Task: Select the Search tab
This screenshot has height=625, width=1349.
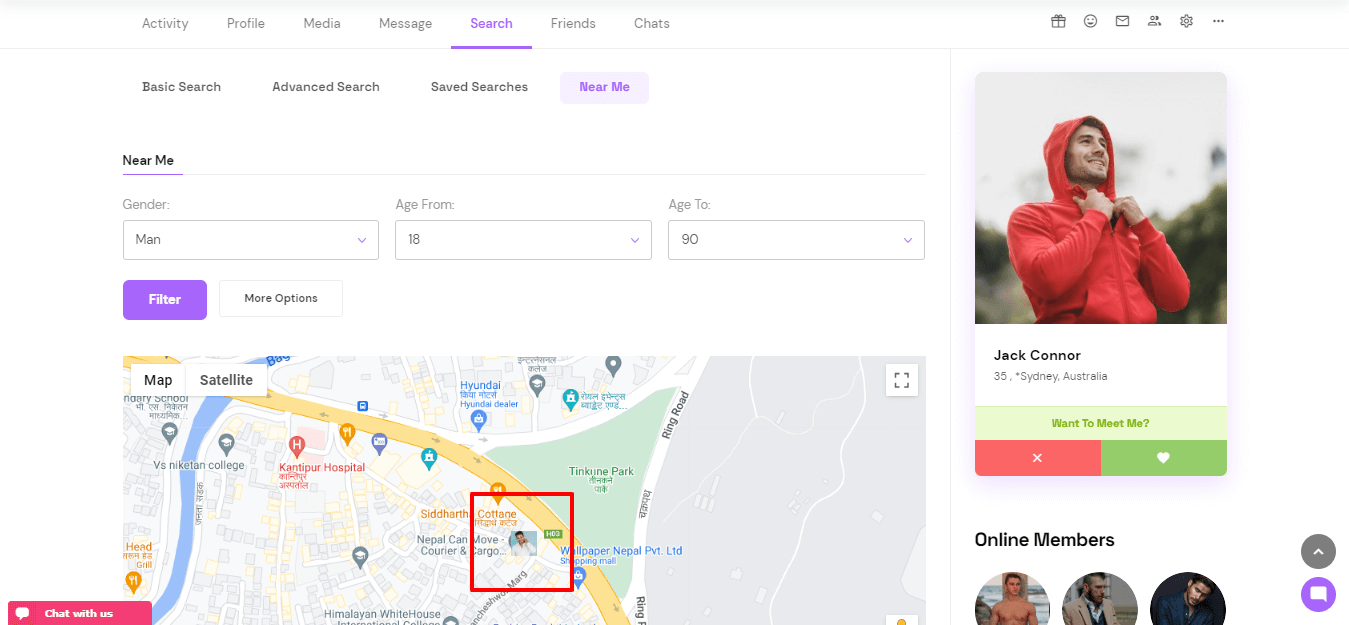Action: click(x=491, y=23)
